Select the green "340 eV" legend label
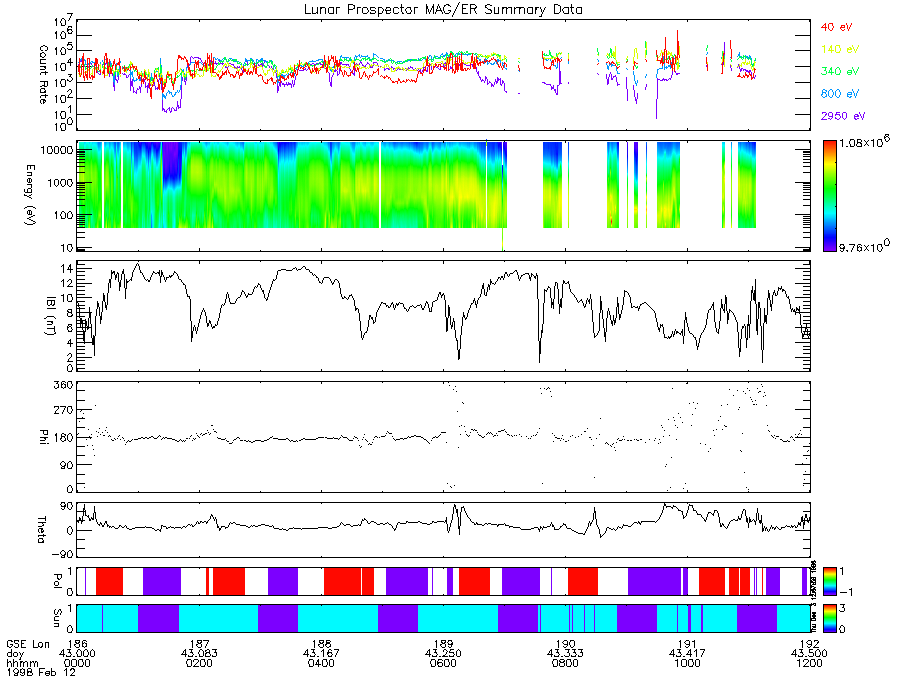900x700 pixels. [x=840, y=71]
